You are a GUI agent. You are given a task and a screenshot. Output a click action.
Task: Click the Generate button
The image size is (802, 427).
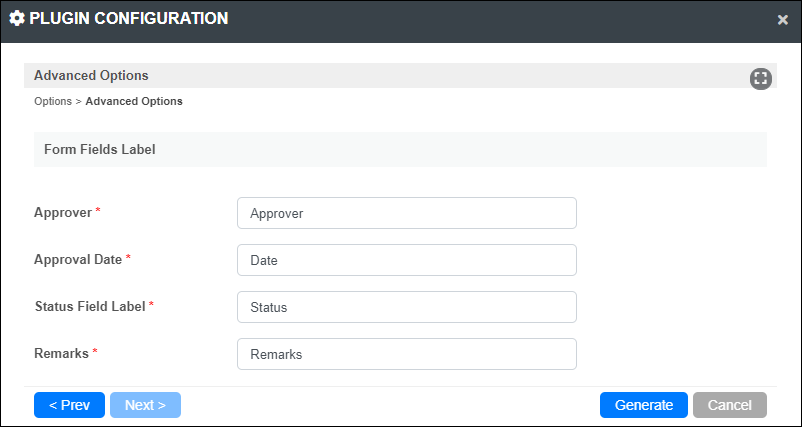[x=644, y=405]
